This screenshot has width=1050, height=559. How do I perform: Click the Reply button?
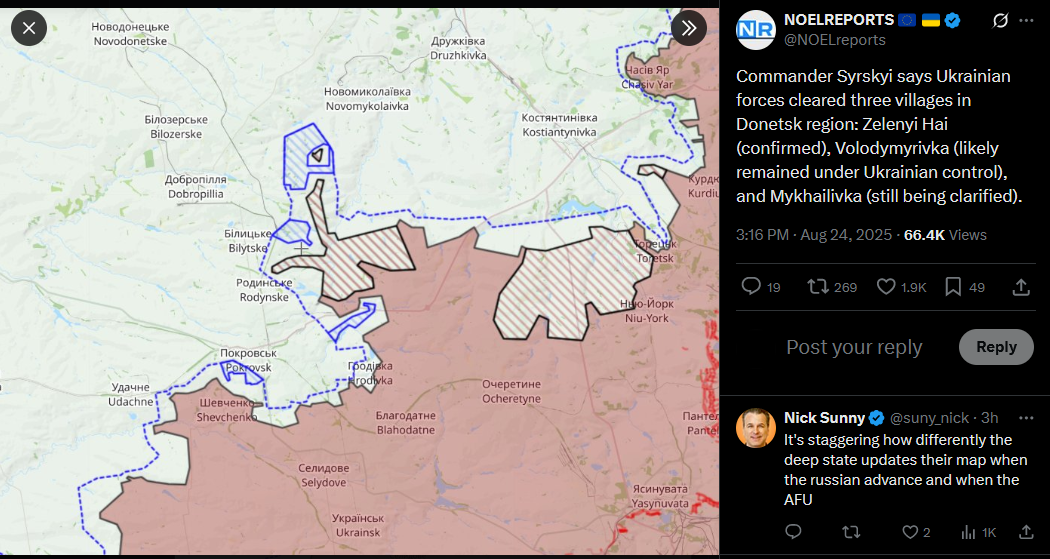pos(996,347)
